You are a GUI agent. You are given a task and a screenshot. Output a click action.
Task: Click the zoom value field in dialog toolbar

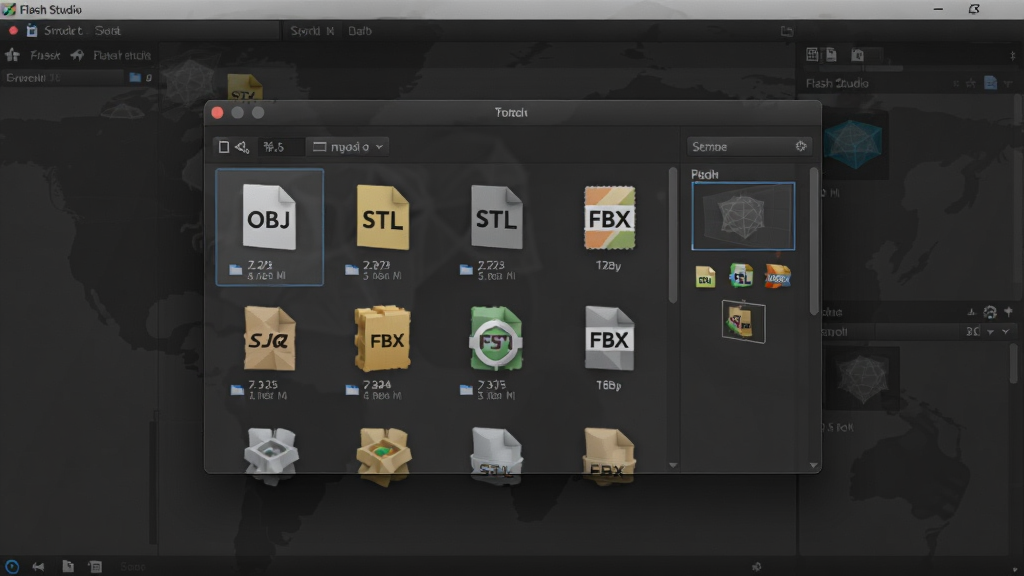(x=281, y=147)
